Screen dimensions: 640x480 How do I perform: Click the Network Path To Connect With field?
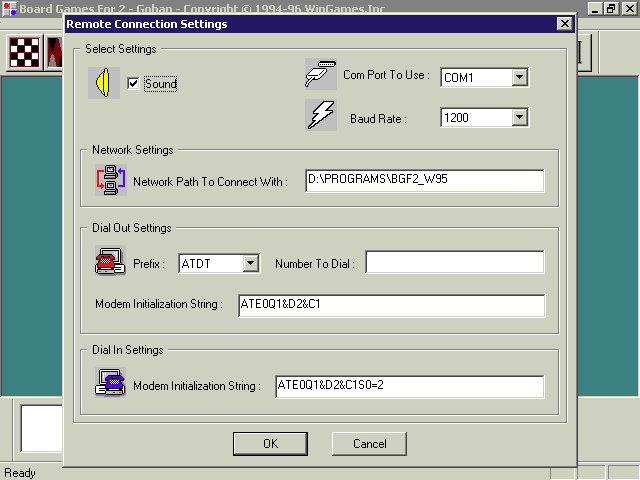tap(424, 180)
